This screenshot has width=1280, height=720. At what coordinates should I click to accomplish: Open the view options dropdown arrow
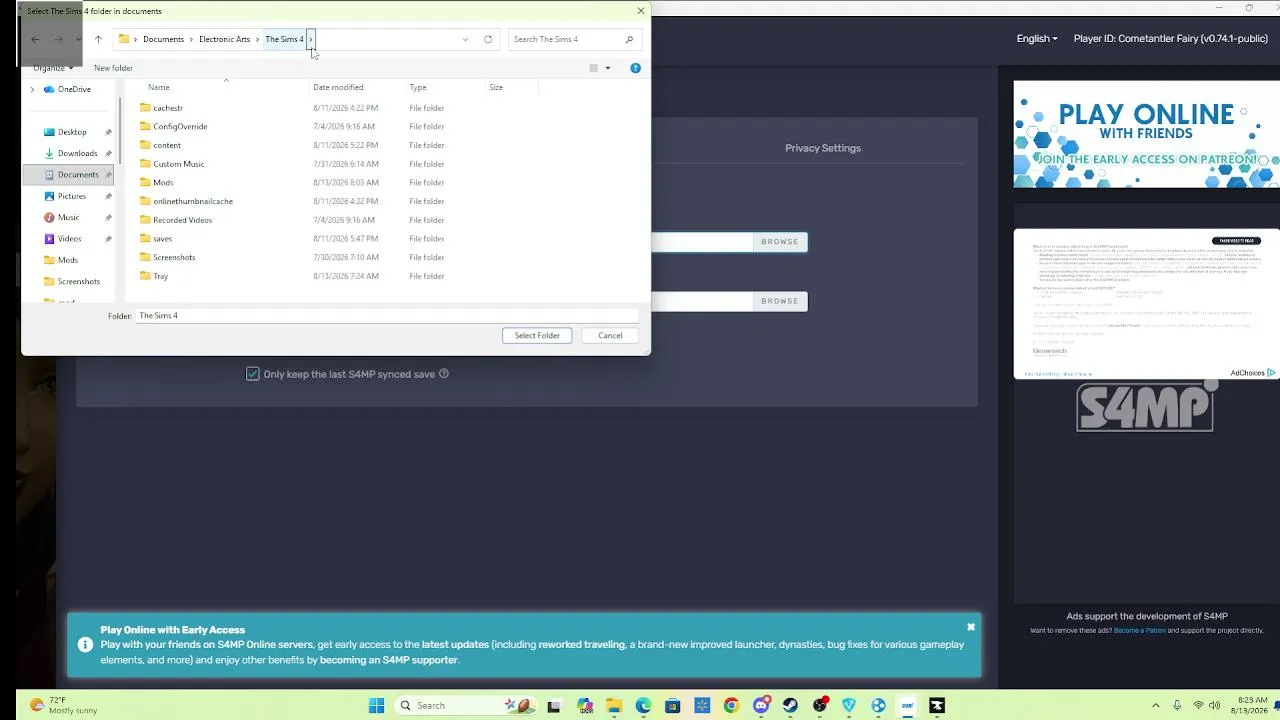[x=608, y=68]
